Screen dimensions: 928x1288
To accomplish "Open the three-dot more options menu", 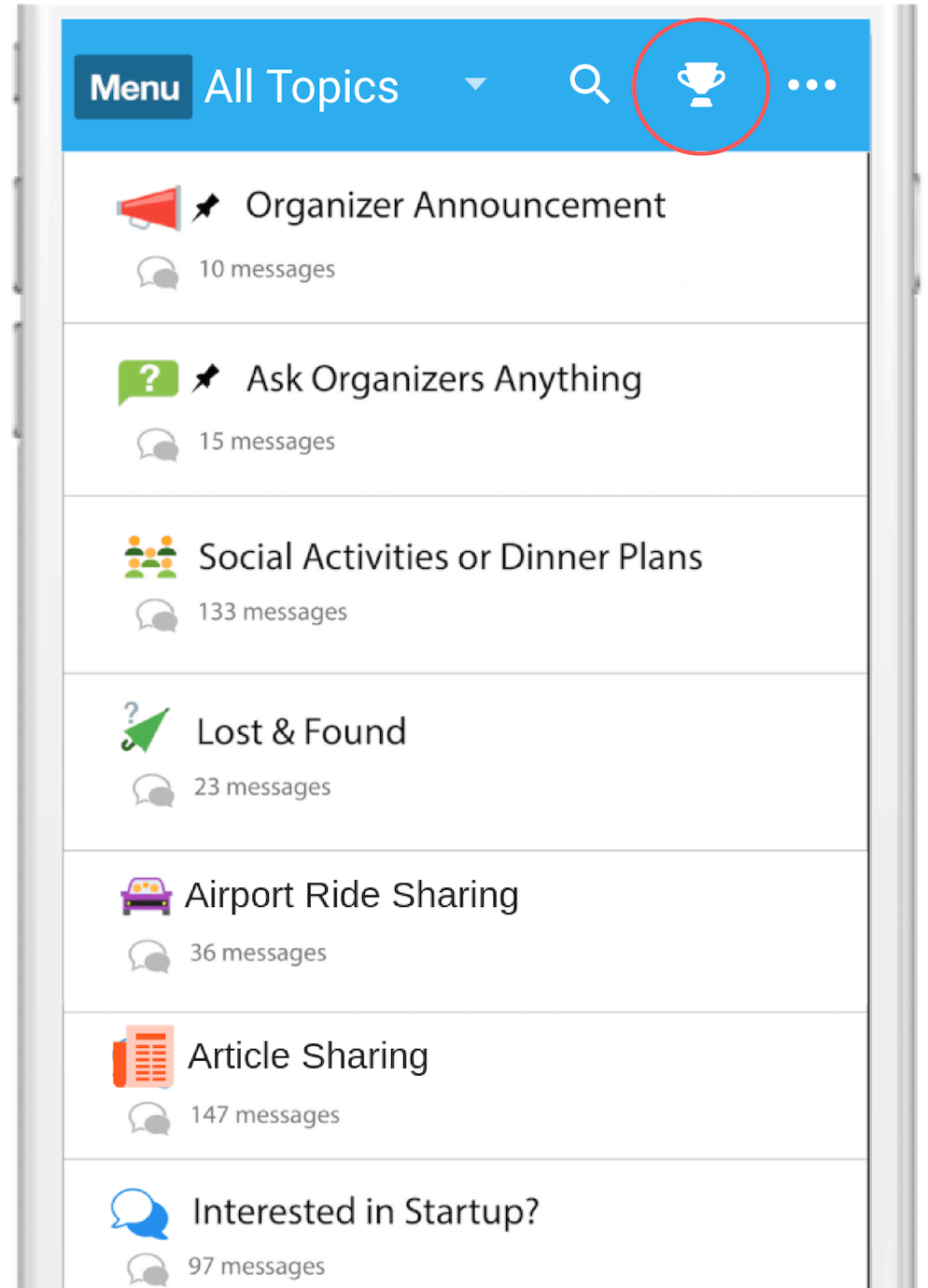I will [x=811, y=85].
